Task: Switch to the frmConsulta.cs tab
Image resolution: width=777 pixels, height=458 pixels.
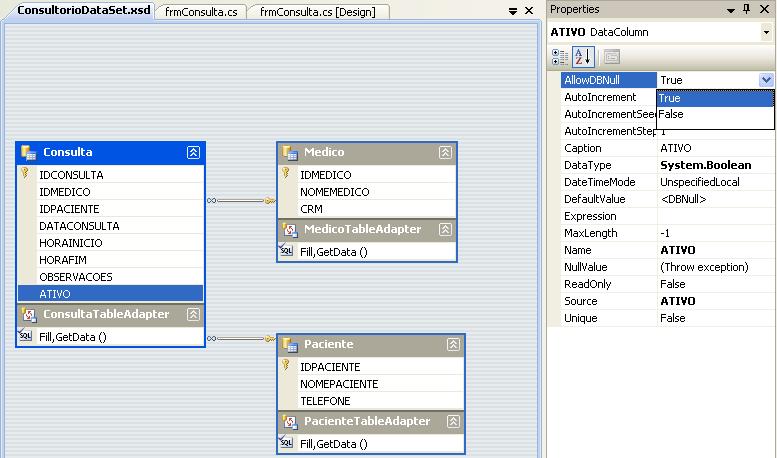Action: coord(201,12)
